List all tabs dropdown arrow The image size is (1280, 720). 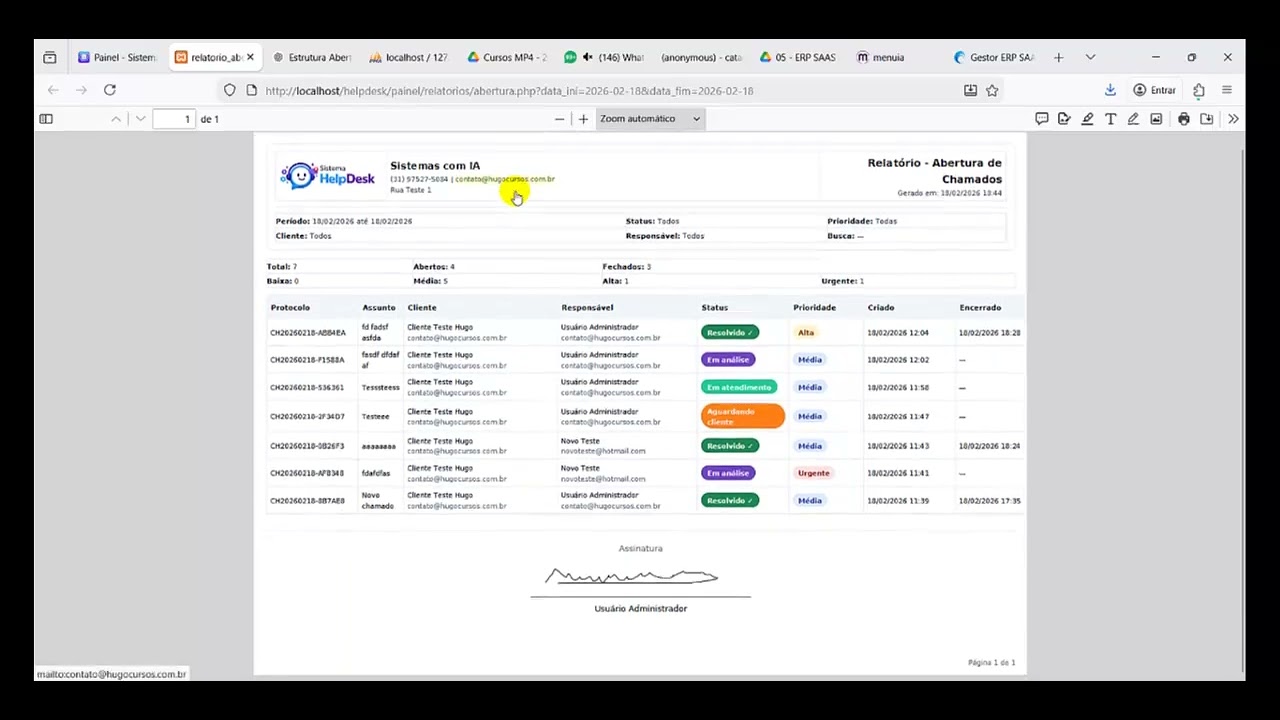tap(1090, 57)
